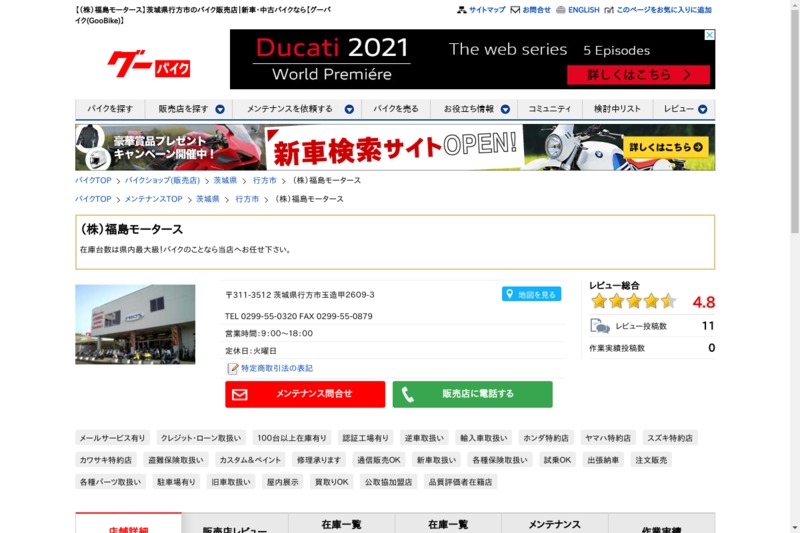Click バイクショップ(販売店) breadcrumb link
This screenshot has width=800, height=533.
(x=162, y=181)
